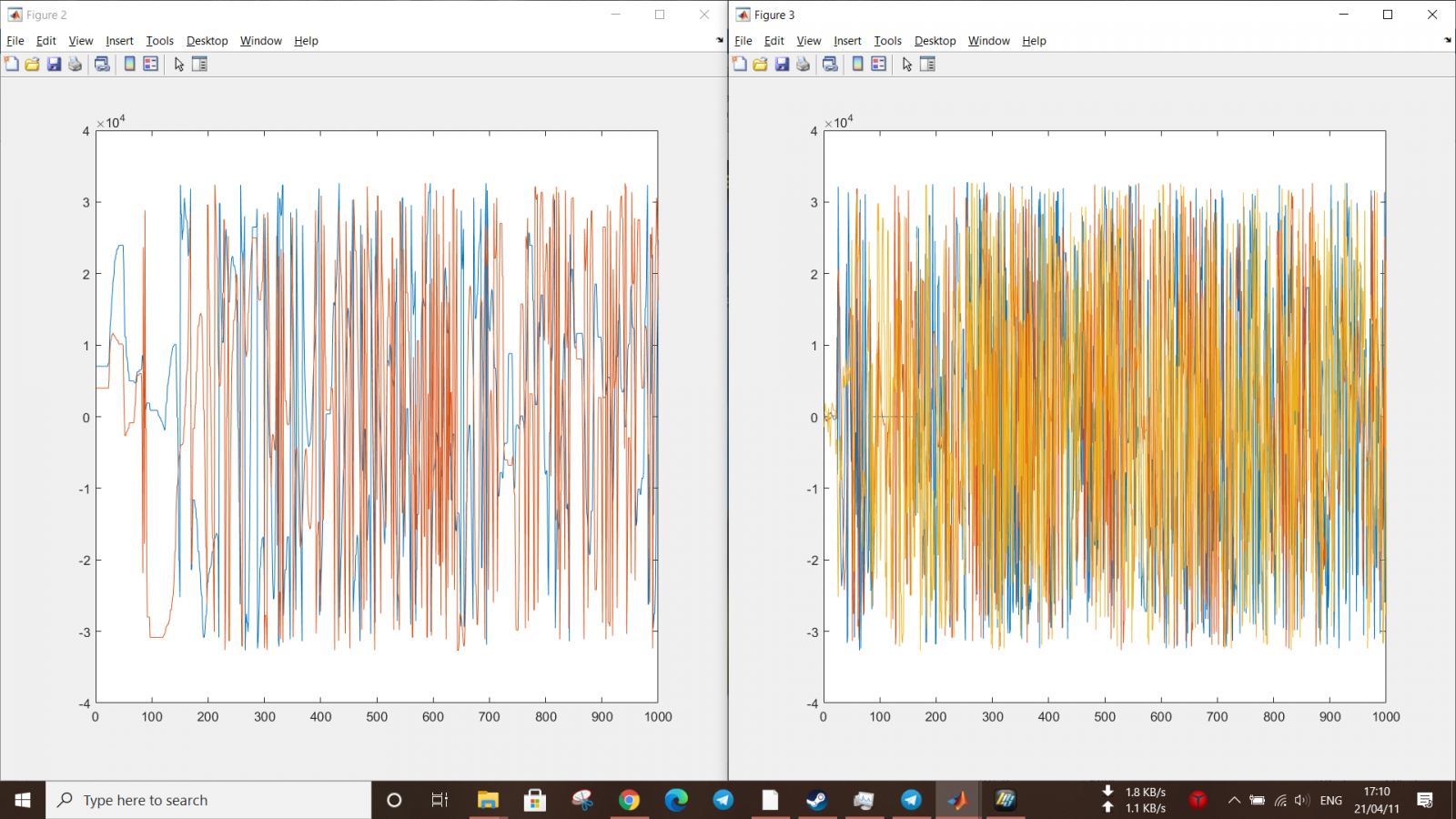Insert Colorbar icon in Figure 2 toolbar

point(130,64)
